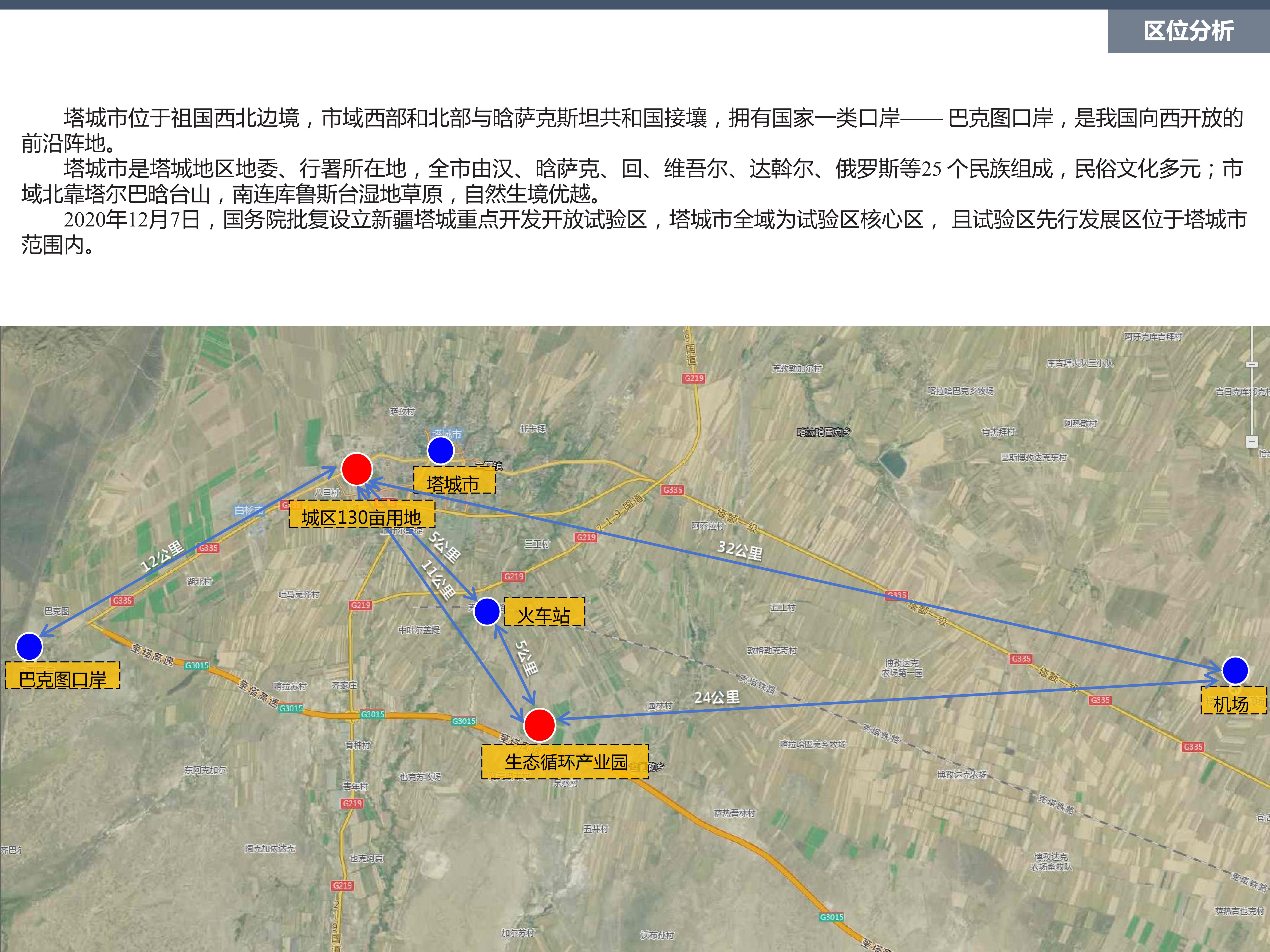Click the 中叶尔盖提 map label
This screenshot has width=1270, height=952.
[x=419, y=630]
